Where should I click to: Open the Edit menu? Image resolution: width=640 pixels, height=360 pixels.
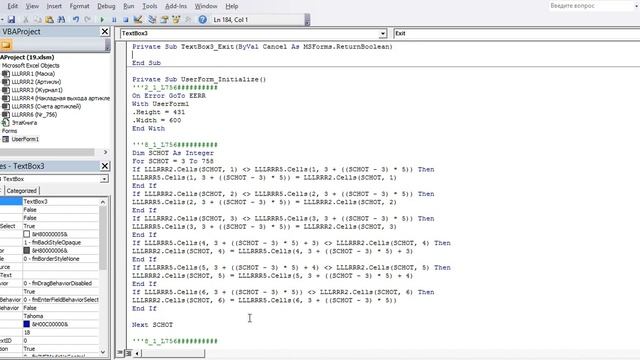click(13, 6)
